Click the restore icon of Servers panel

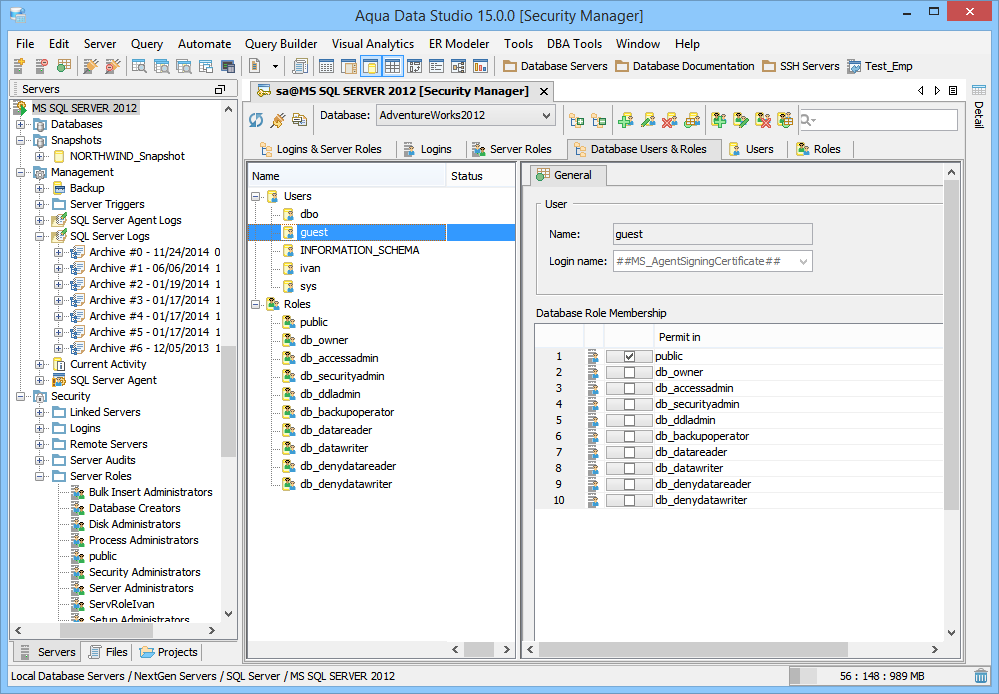pyautogui.click(x=220, y=89)
